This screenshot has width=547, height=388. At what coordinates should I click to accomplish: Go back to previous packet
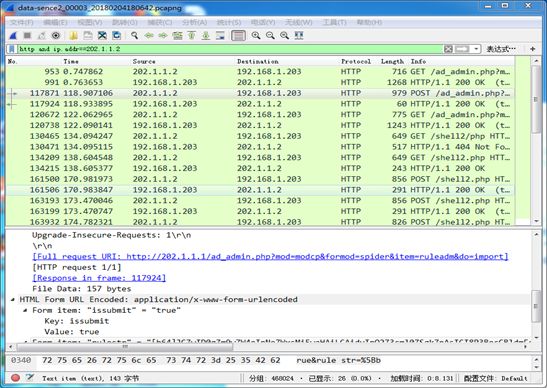149,36
